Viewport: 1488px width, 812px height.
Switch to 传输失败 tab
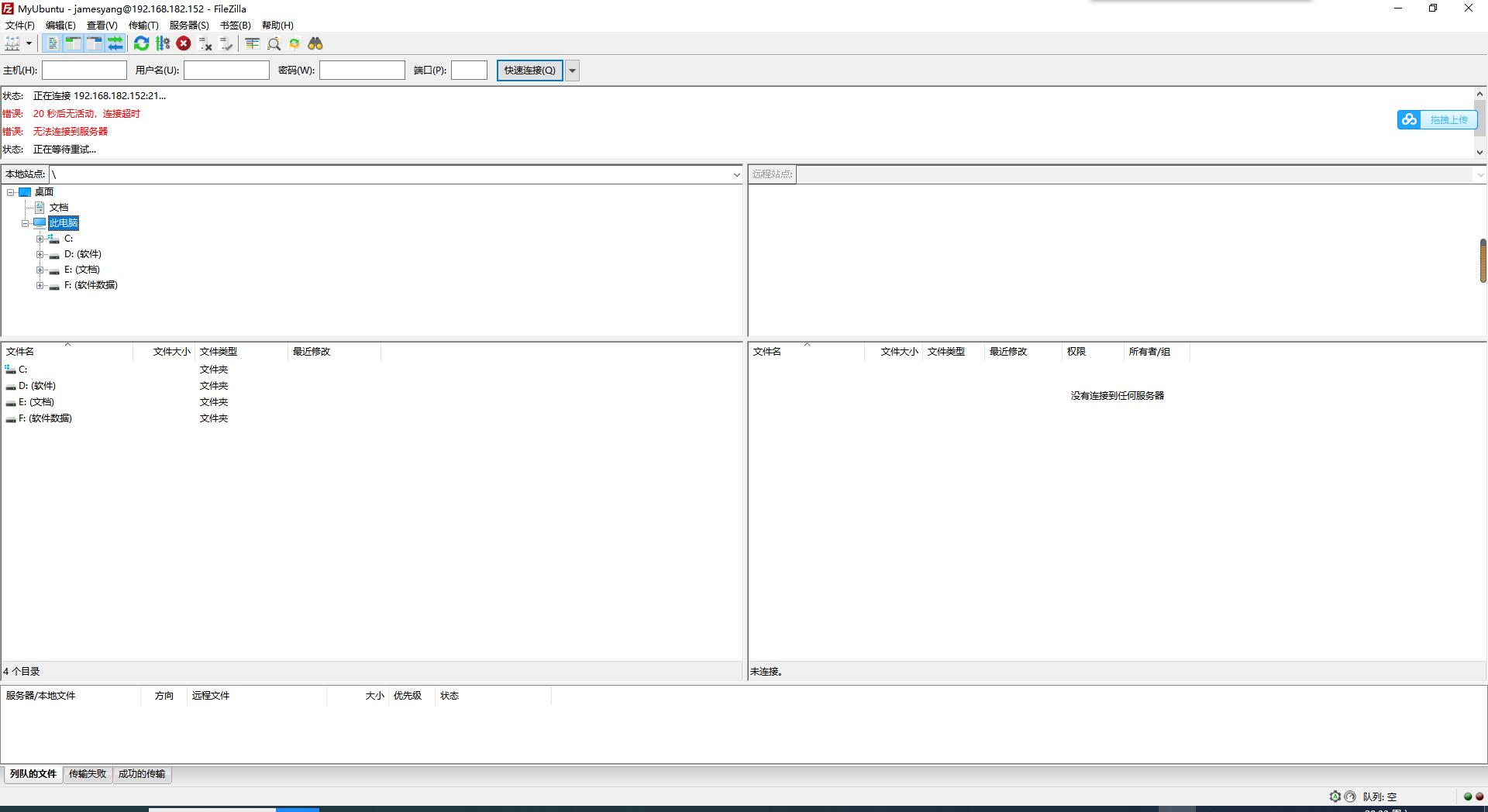tap(88, 774)
